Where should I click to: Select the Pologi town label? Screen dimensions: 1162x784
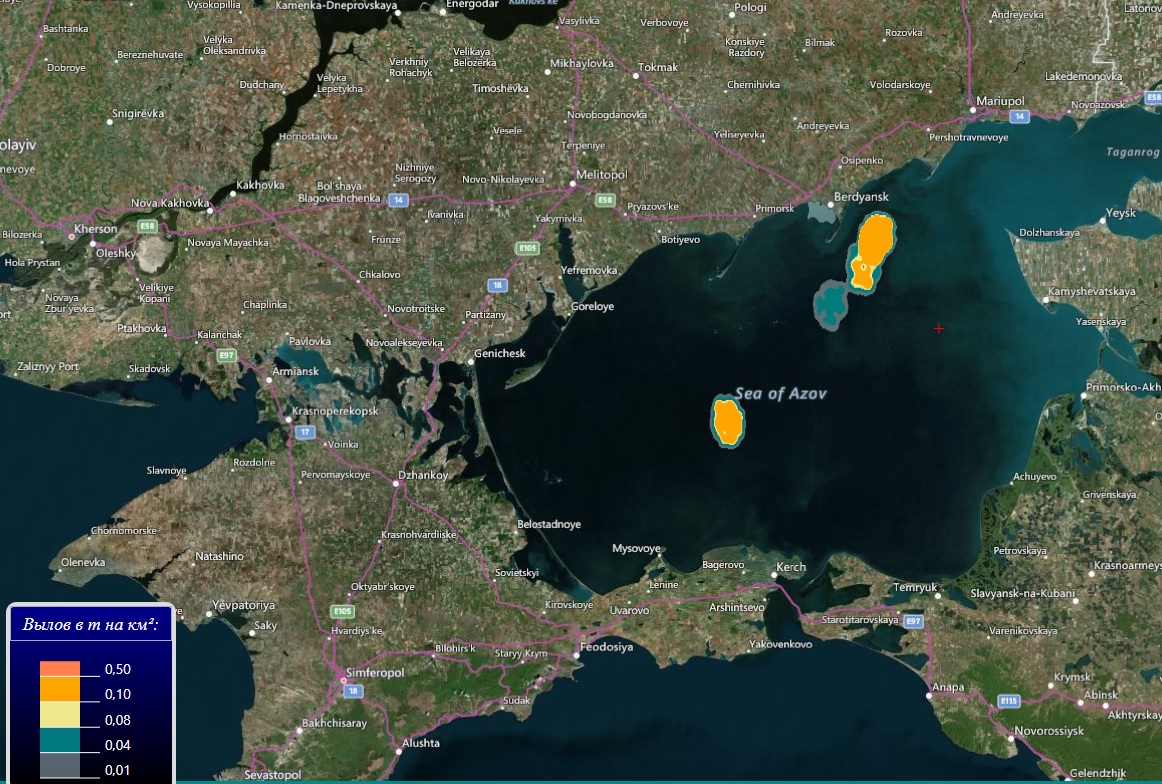pyautogui.click(x=750, y=8)
